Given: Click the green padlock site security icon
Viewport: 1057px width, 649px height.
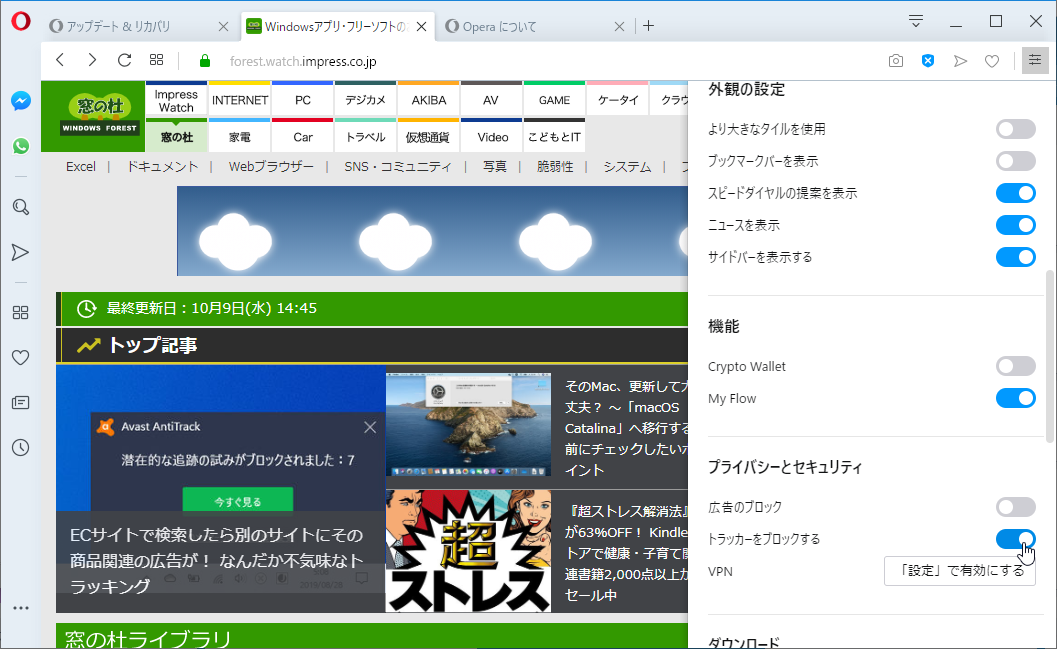Looking at the screenshot, I should point(205,61).
